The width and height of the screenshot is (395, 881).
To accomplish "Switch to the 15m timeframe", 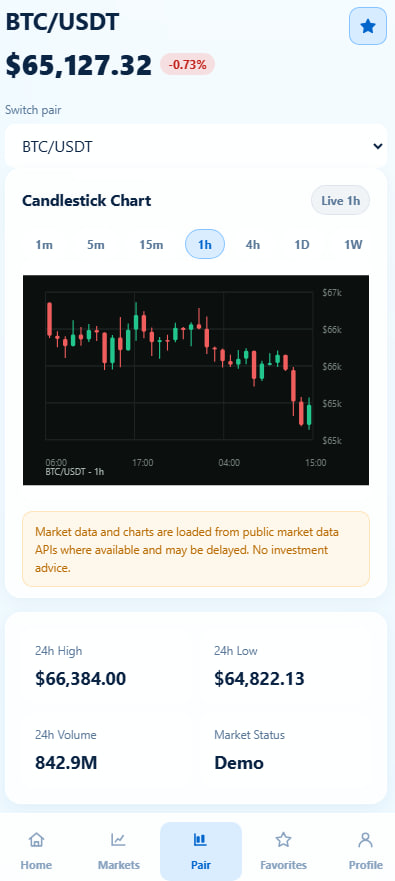I will point(151,244).
